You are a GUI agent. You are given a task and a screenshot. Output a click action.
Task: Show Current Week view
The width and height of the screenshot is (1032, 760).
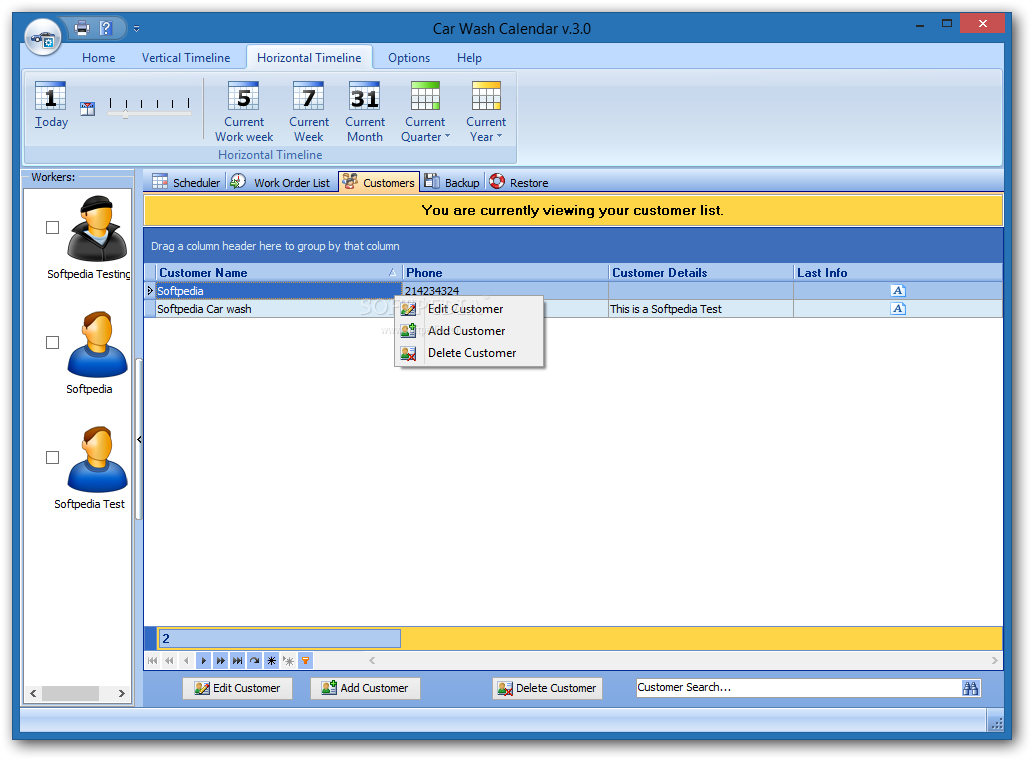coord(309,111)
